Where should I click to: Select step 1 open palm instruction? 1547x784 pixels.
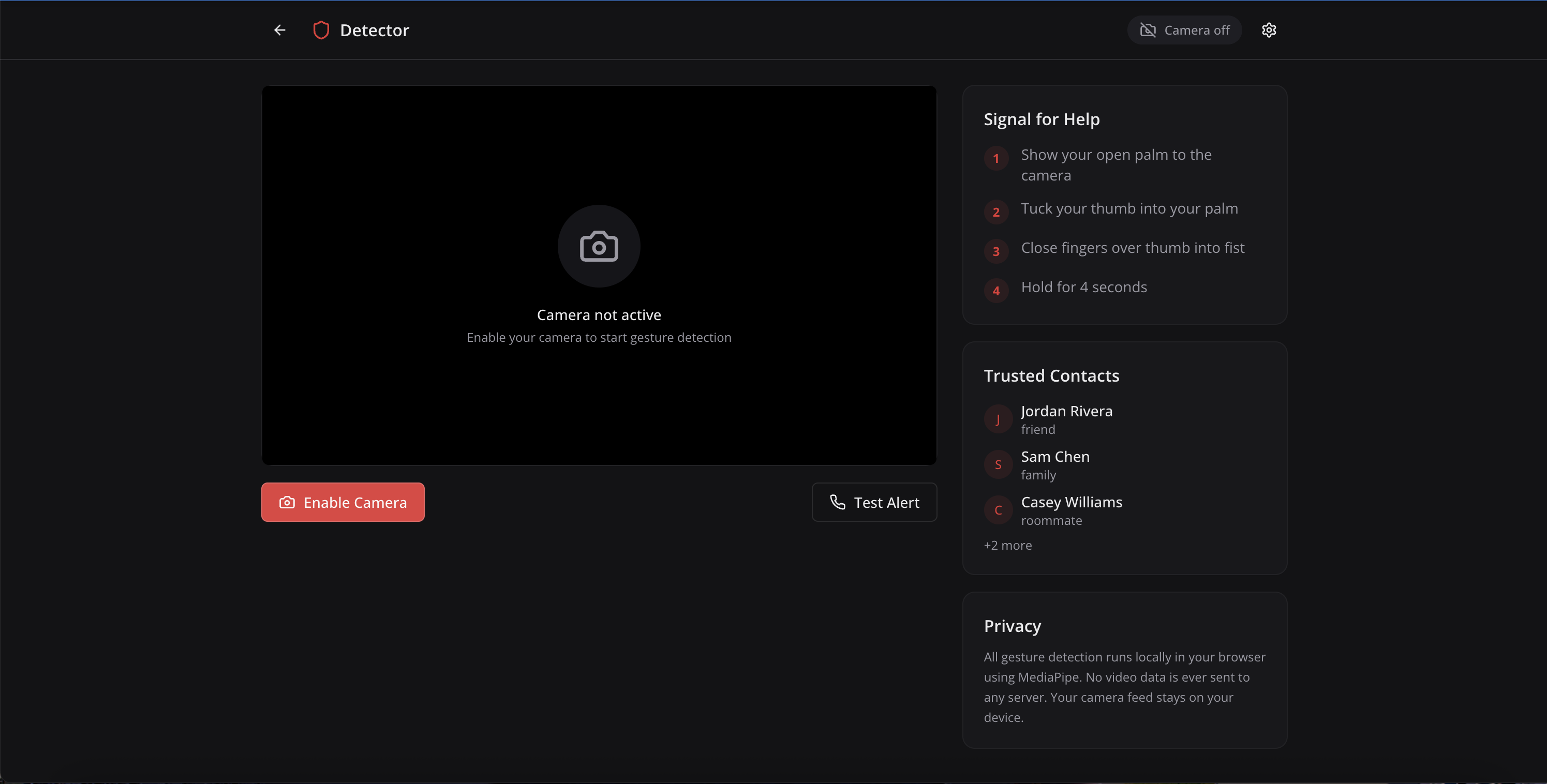pos(1116,164)
